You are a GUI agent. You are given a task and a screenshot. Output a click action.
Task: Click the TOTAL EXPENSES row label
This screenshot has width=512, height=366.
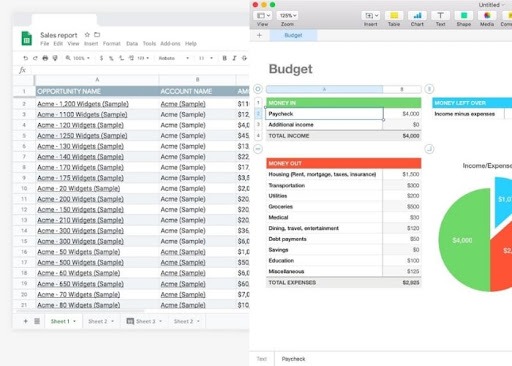pyautogui.click(x=292, y=283)
